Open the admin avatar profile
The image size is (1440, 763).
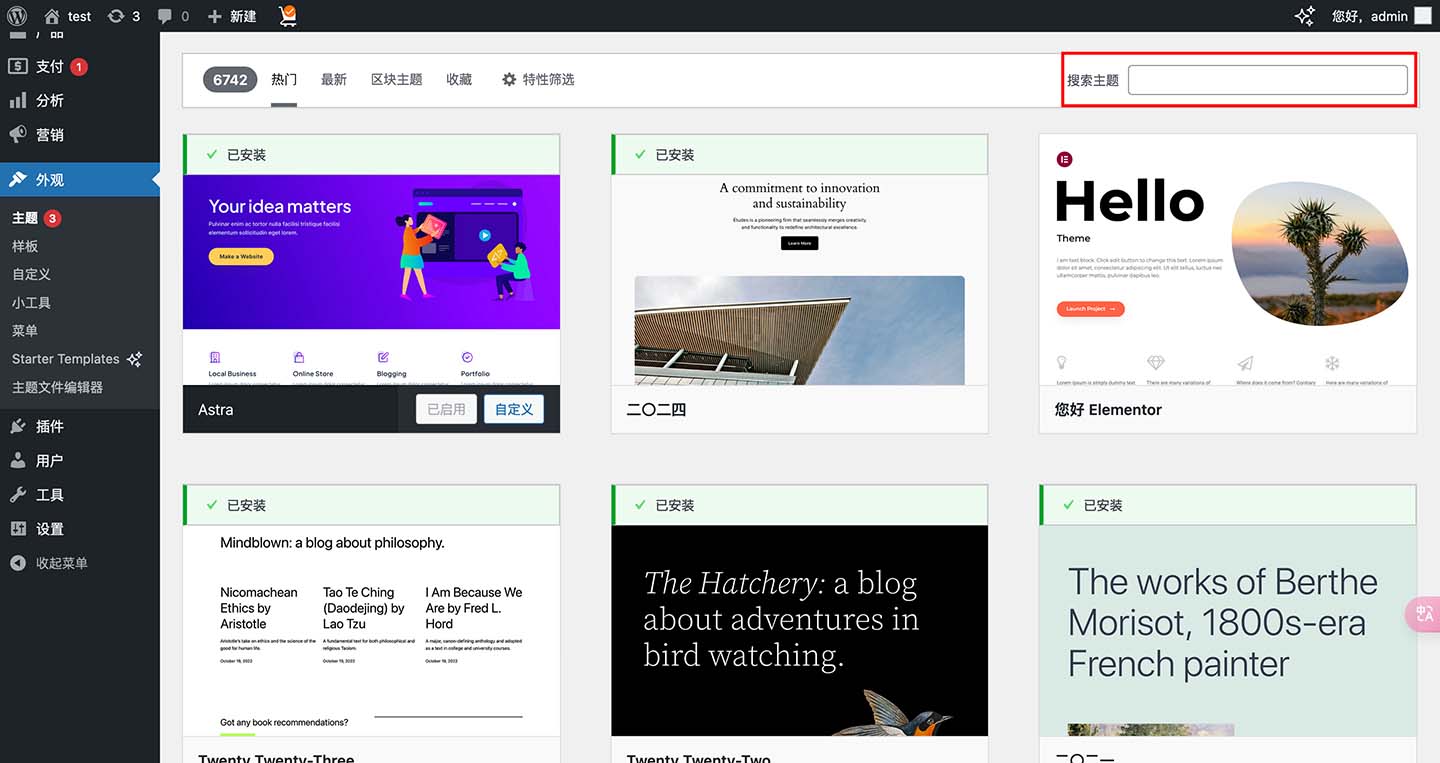tap(1422, 16)
